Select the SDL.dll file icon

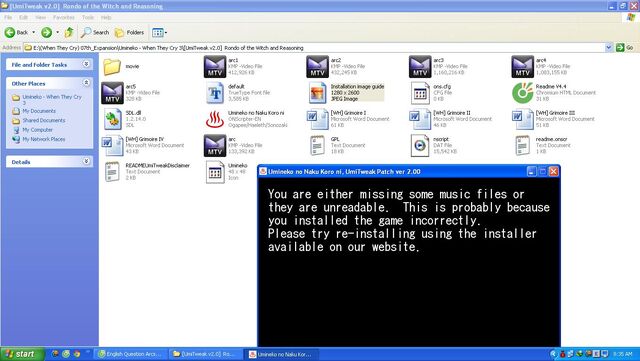tap(113, 119)
